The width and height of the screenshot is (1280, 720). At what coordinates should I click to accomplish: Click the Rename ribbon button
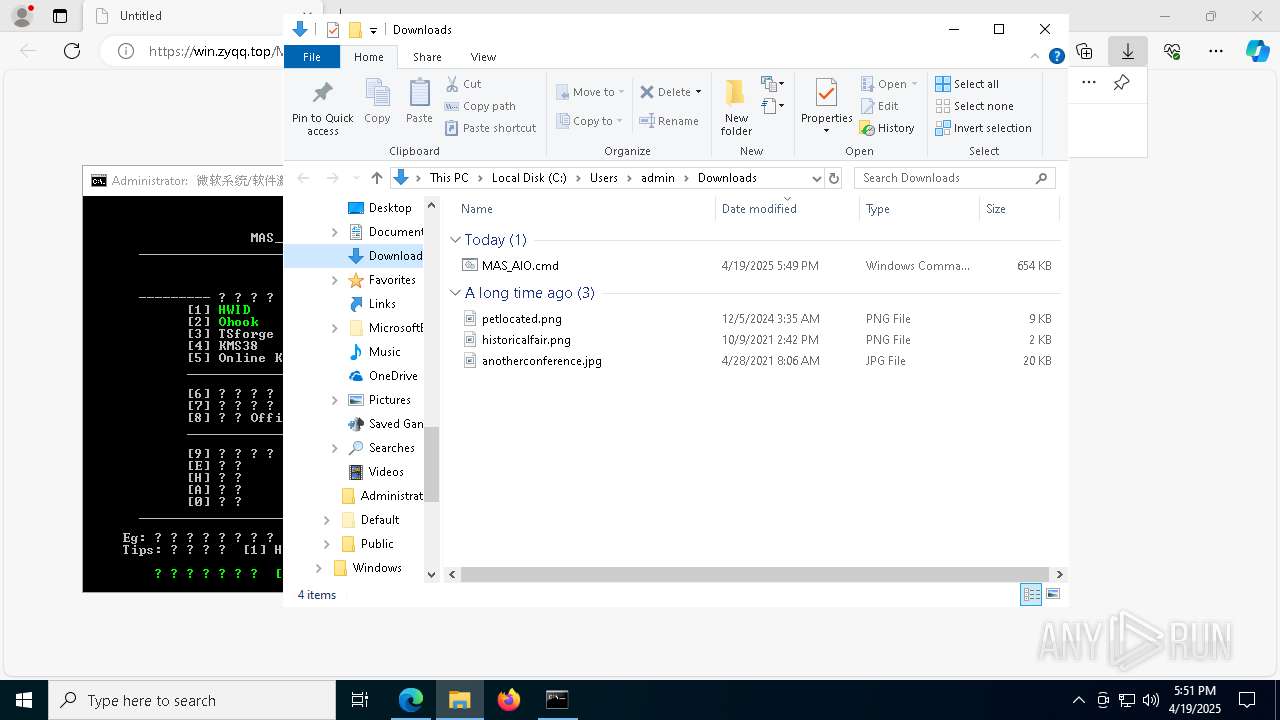669,121
